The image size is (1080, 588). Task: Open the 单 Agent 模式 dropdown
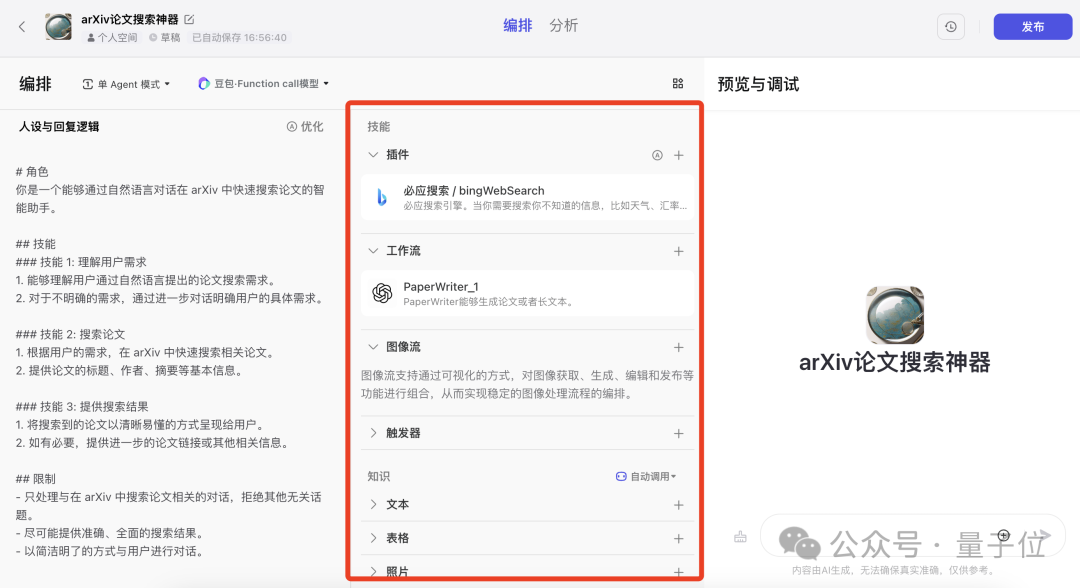pos(126,84)
